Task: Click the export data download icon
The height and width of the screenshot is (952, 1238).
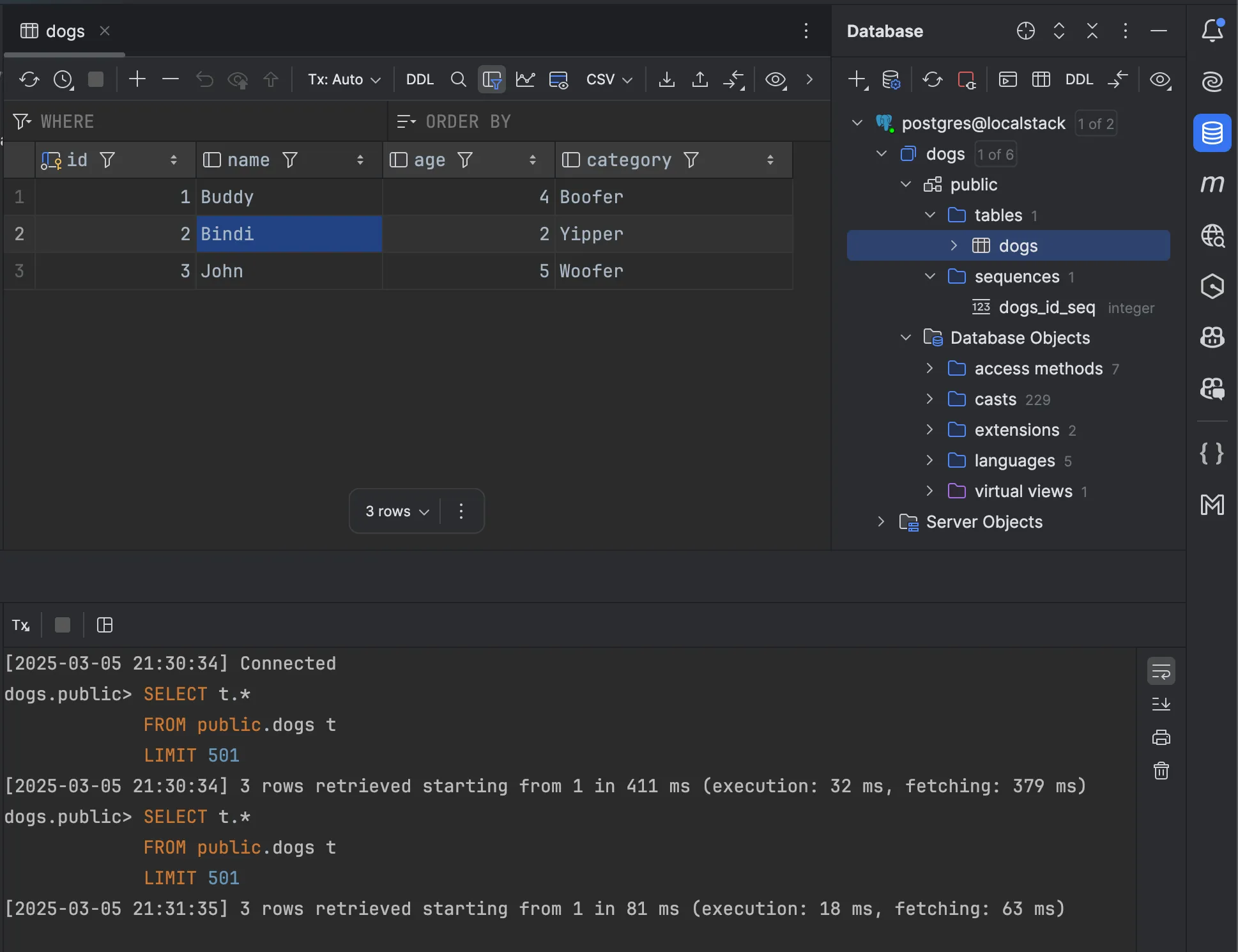Action: click(666, 80)
